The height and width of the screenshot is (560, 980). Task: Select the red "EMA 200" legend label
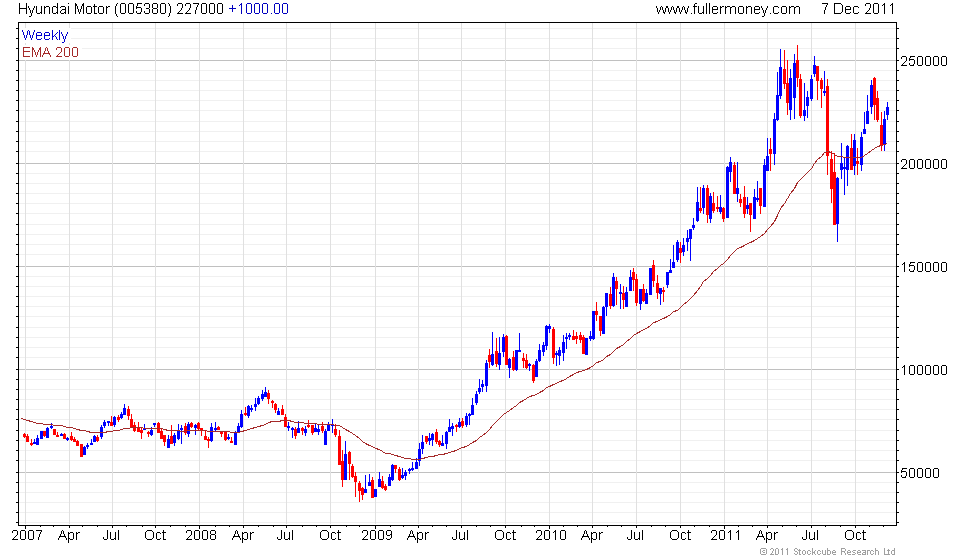(x=50, y=52)
